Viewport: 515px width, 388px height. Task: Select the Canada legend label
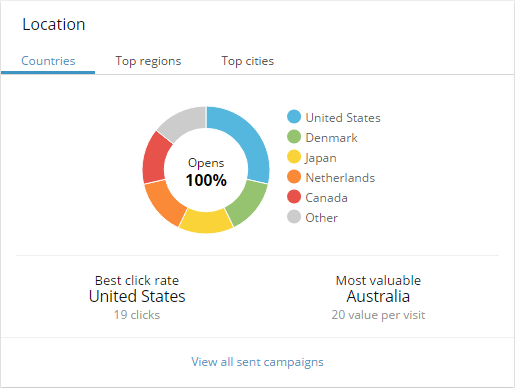[x=327, y=198]
